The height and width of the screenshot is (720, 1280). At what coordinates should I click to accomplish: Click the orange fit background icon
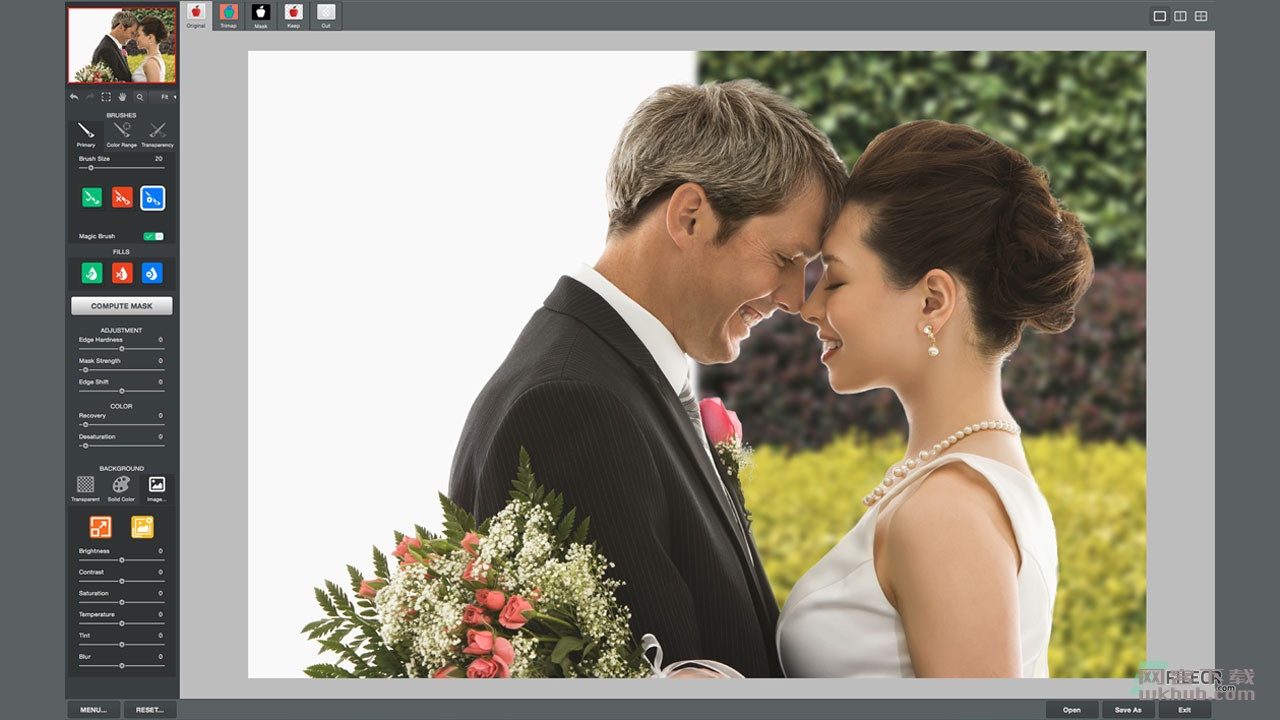tap(100, 527)
